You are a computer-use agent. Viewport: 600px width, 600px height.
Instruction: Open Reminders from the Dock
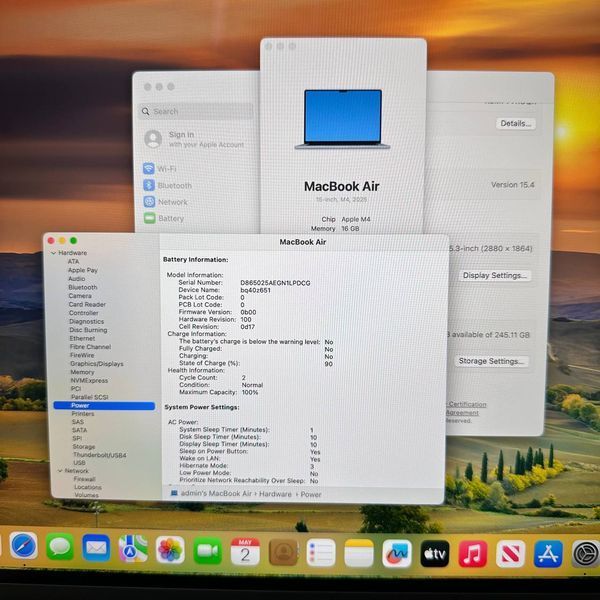point(321,553)
